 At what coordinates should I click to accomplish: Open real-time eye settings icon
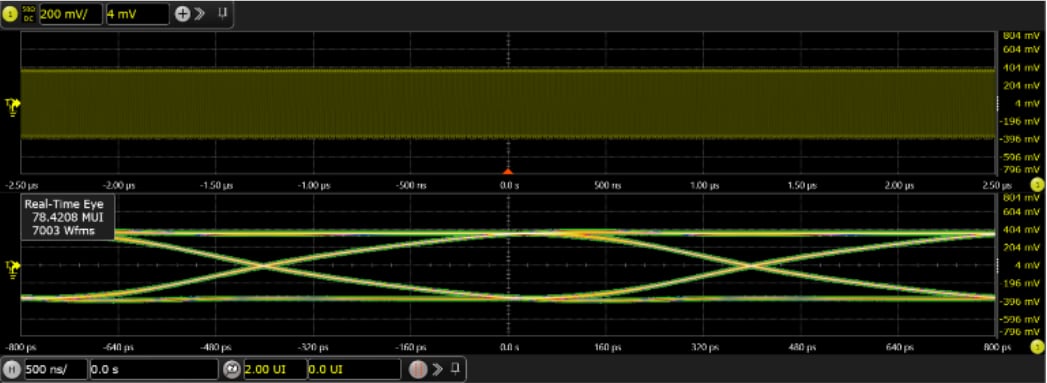coord(232,369)
